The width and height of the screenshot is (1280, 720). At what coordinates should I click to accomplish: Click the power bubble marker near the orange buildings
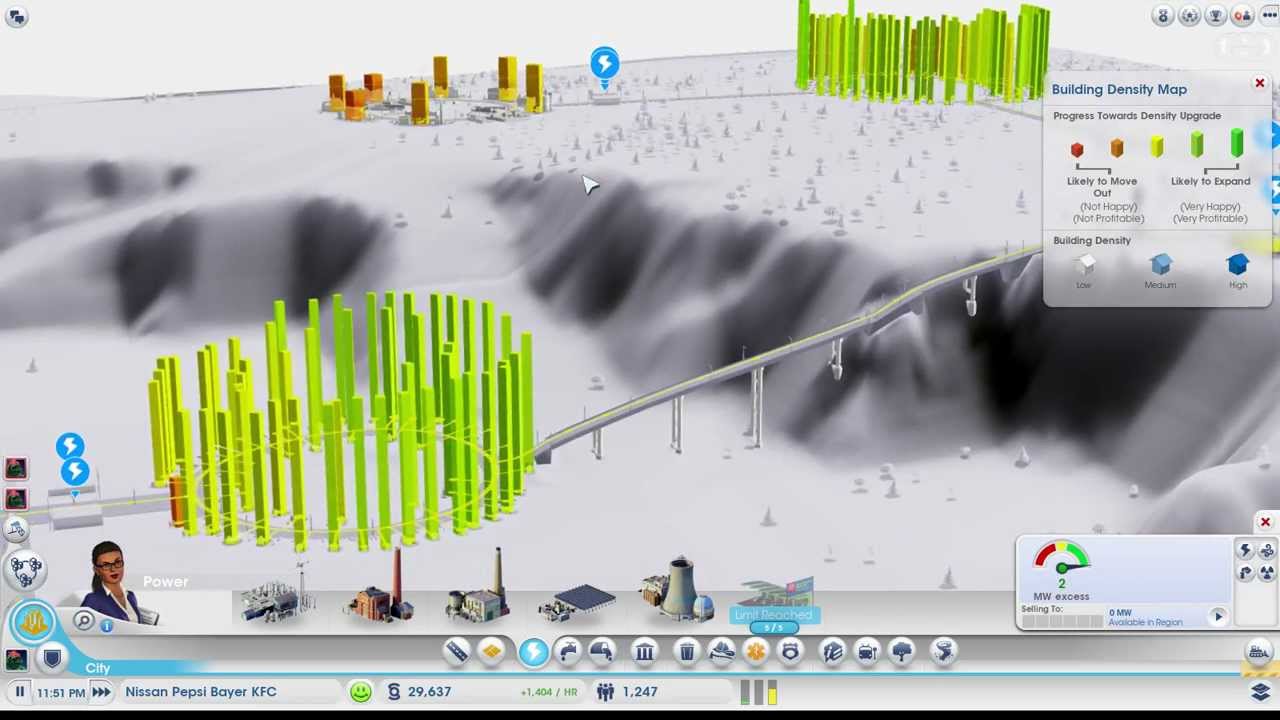coord(604,66)
